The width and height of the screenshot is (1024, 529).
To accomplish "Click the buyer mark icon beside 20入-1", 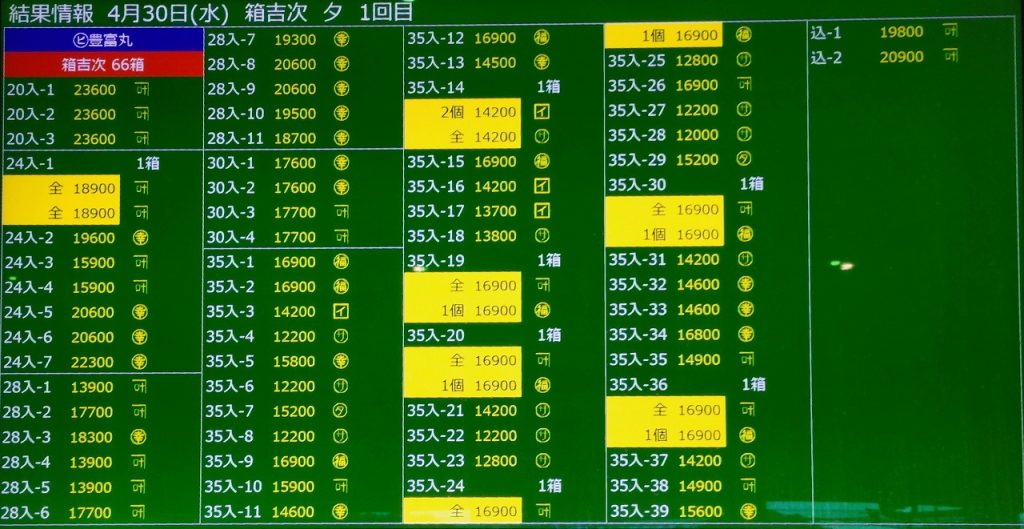I will click(x=140, y=89).
